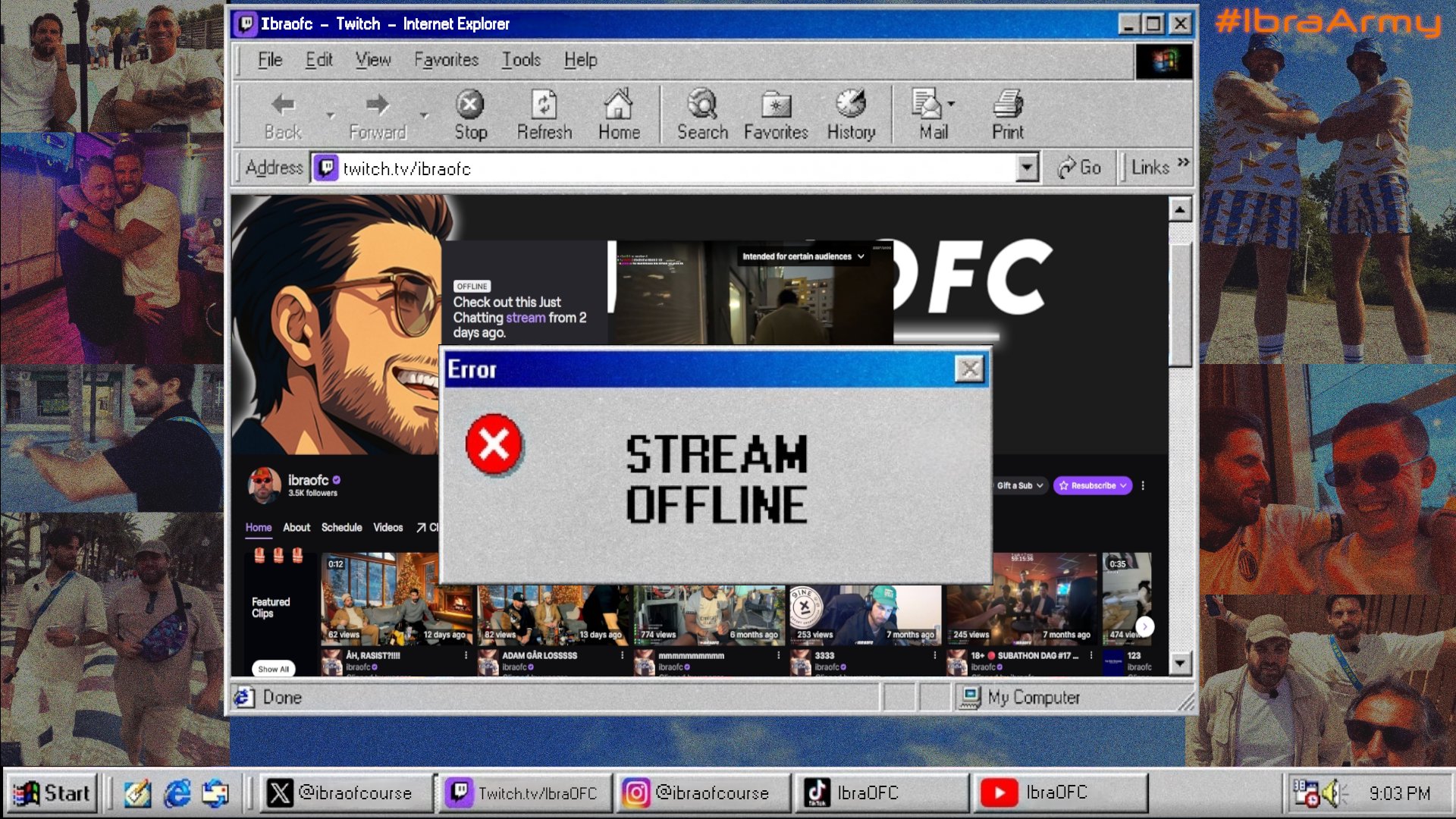Open the IbraOFC YouTube taskbar item

1061,793
